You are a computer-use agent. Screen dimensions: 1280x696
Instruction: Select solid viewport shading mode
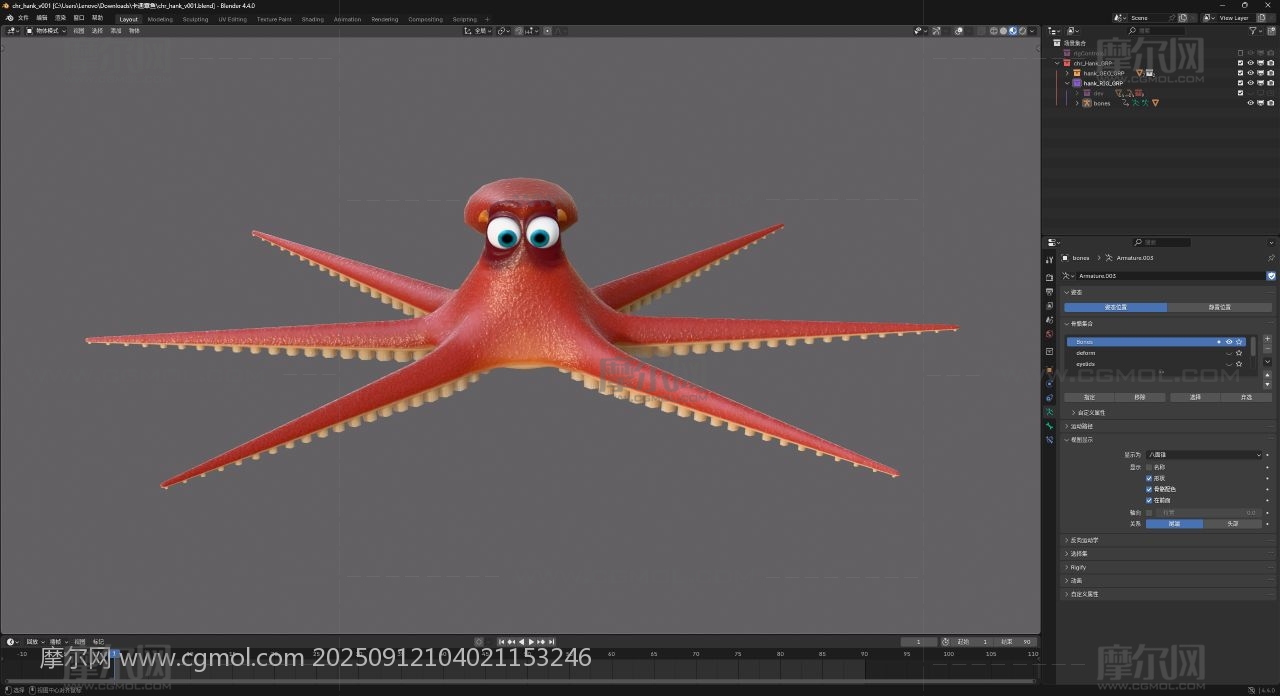click(1003, 31)
